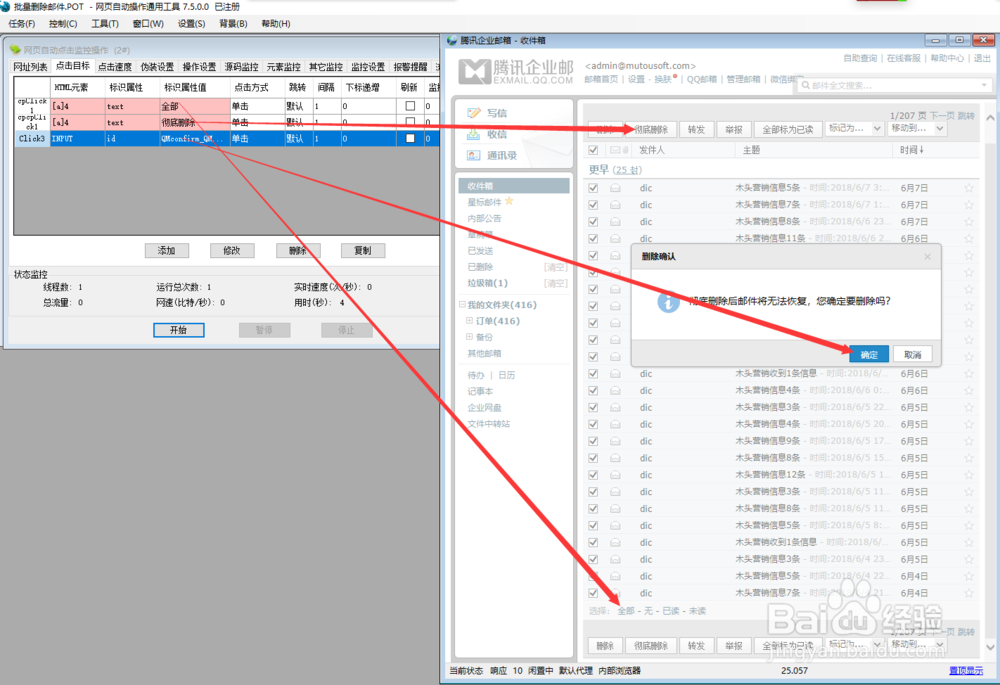Open the top 标记为... dropdown

(854, 129)
